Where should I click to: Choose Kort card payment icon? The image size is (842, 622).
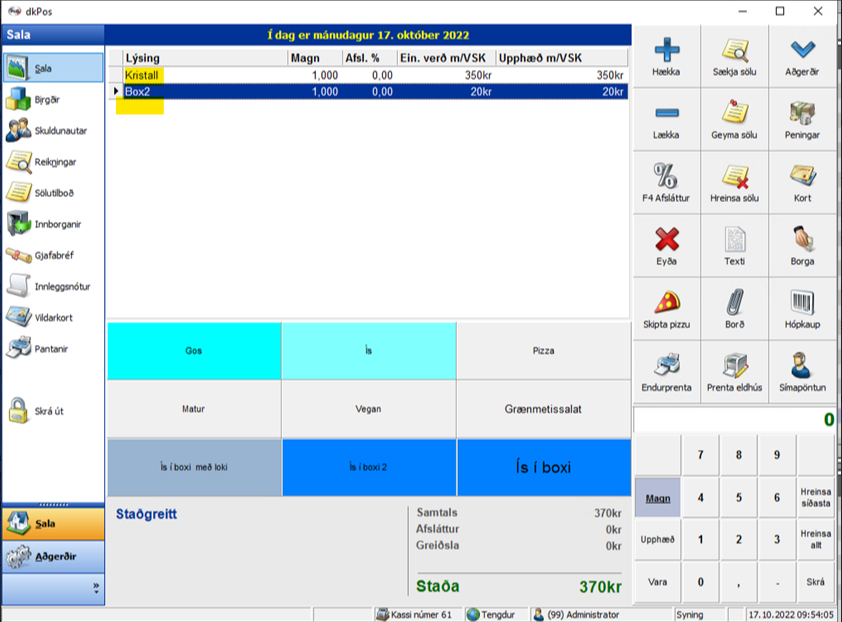click(x=802, y=176)
